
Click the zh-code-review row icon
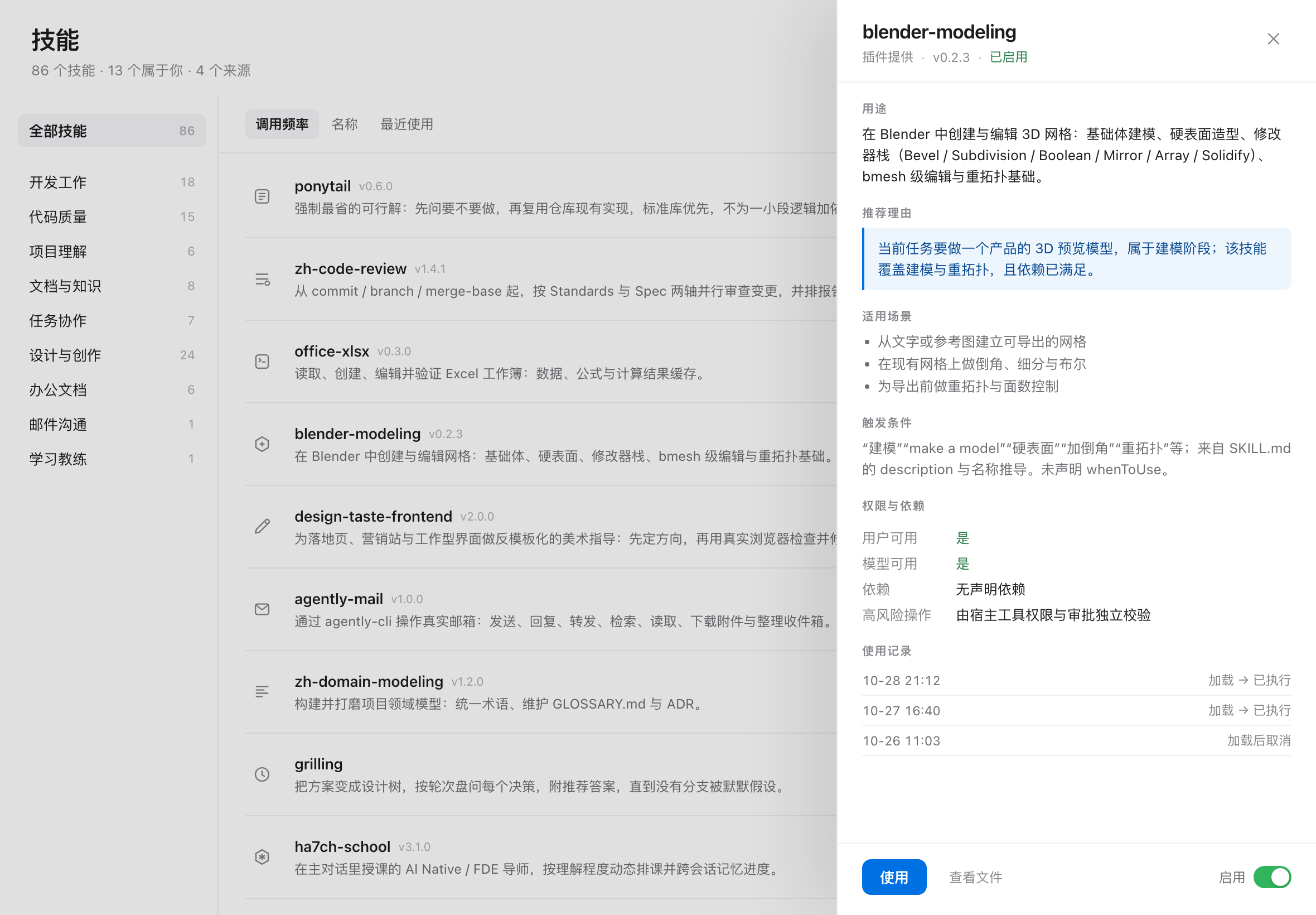(262, 279)
